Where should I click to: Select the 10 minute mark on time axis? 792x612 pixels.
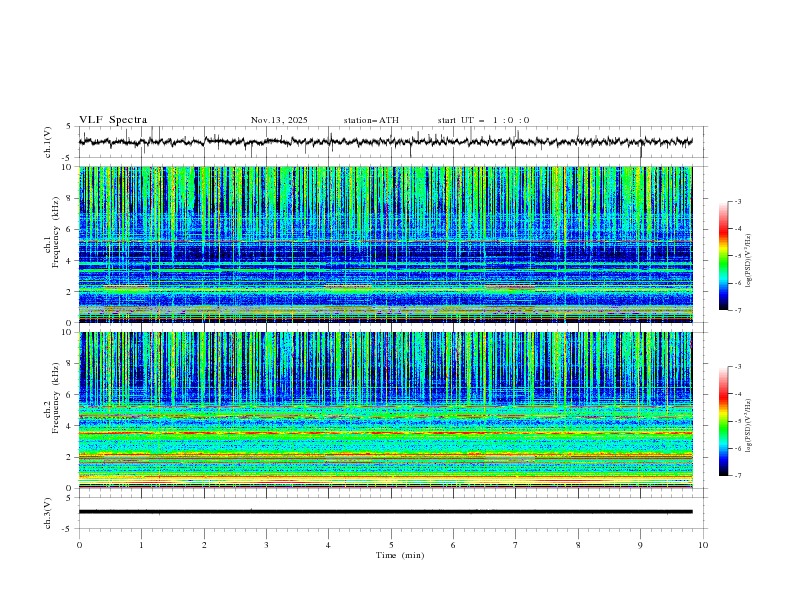pos(703,545)
